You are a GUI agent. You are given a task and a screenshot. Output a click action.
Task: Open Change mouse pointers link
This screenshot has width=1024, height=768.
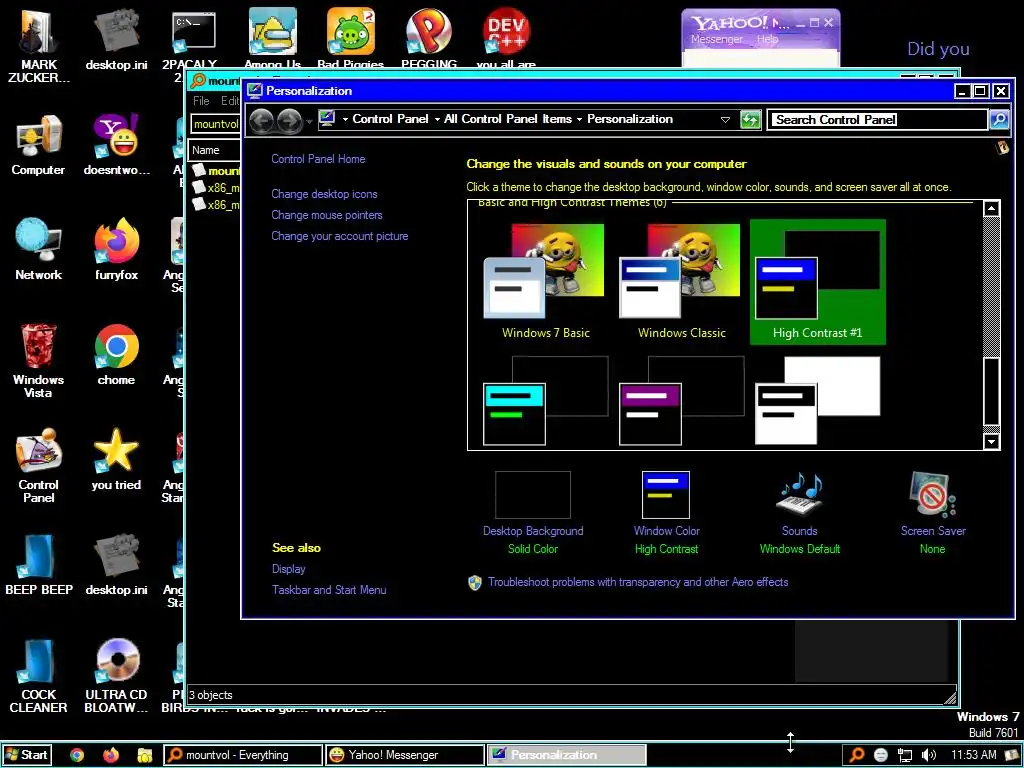pos(327,215)
